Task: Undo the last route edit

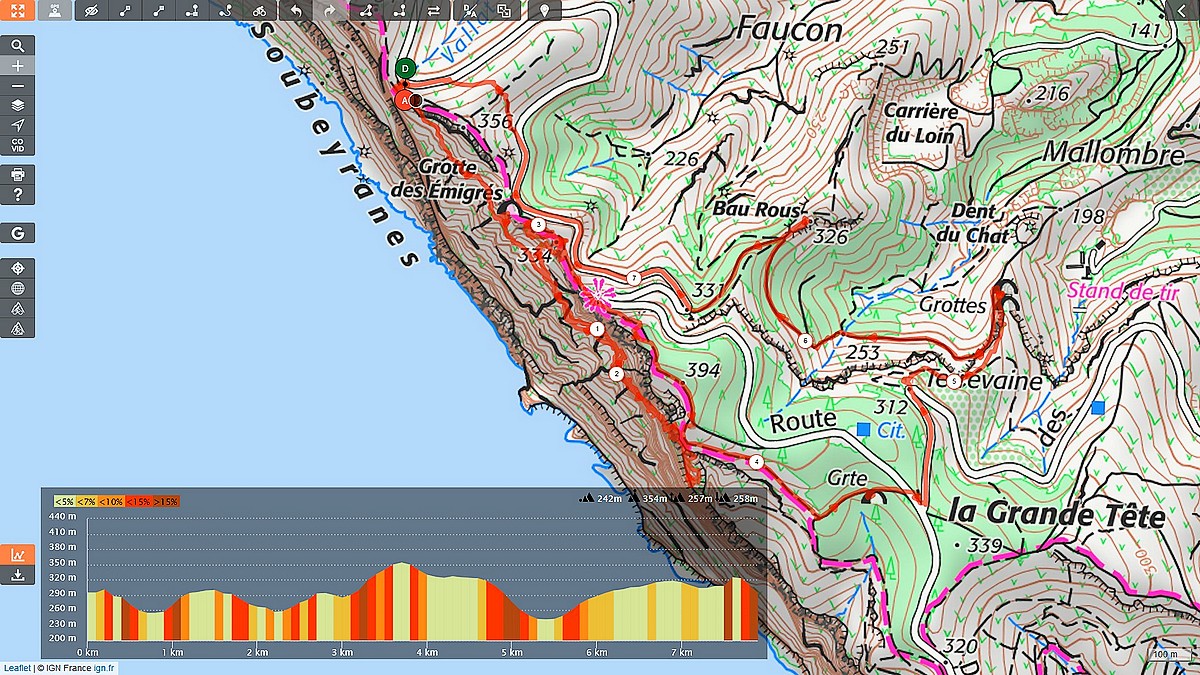Action: point(296,10)
